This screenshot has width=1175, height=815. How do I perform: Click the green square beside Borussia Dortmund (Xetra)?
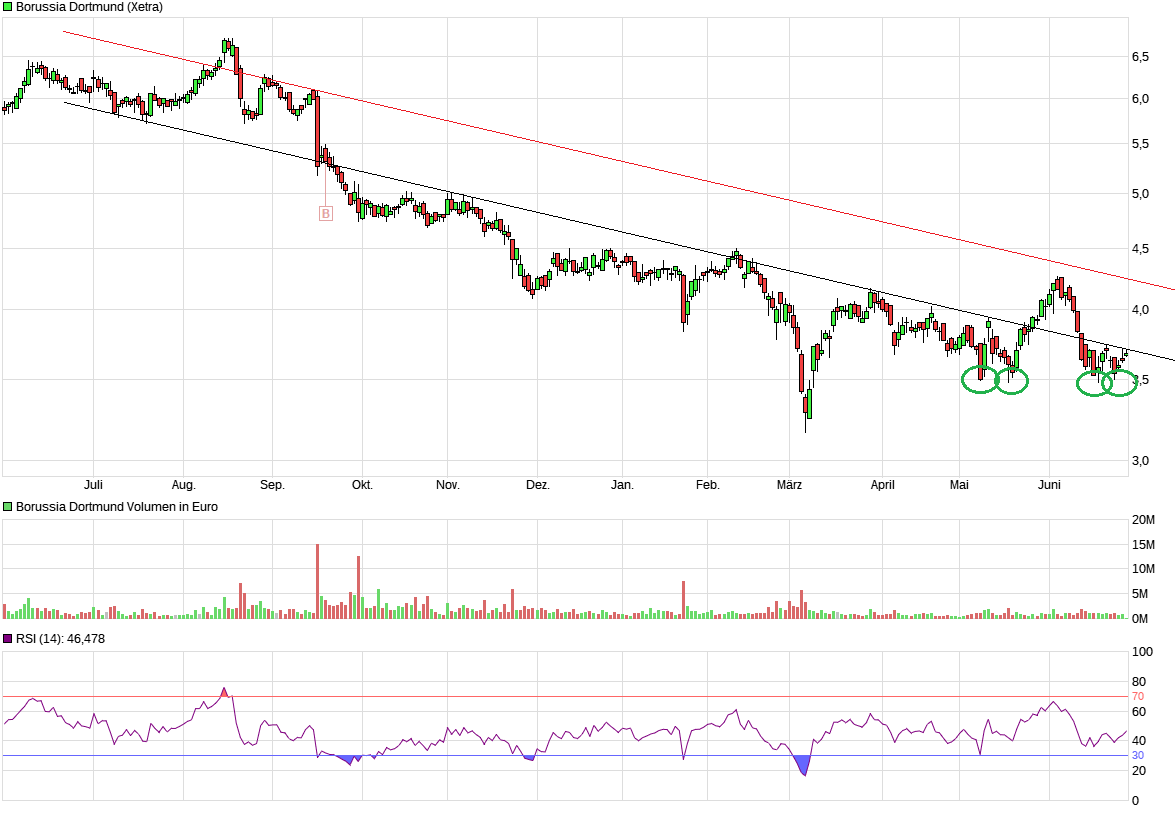click(x=8, y=7)
